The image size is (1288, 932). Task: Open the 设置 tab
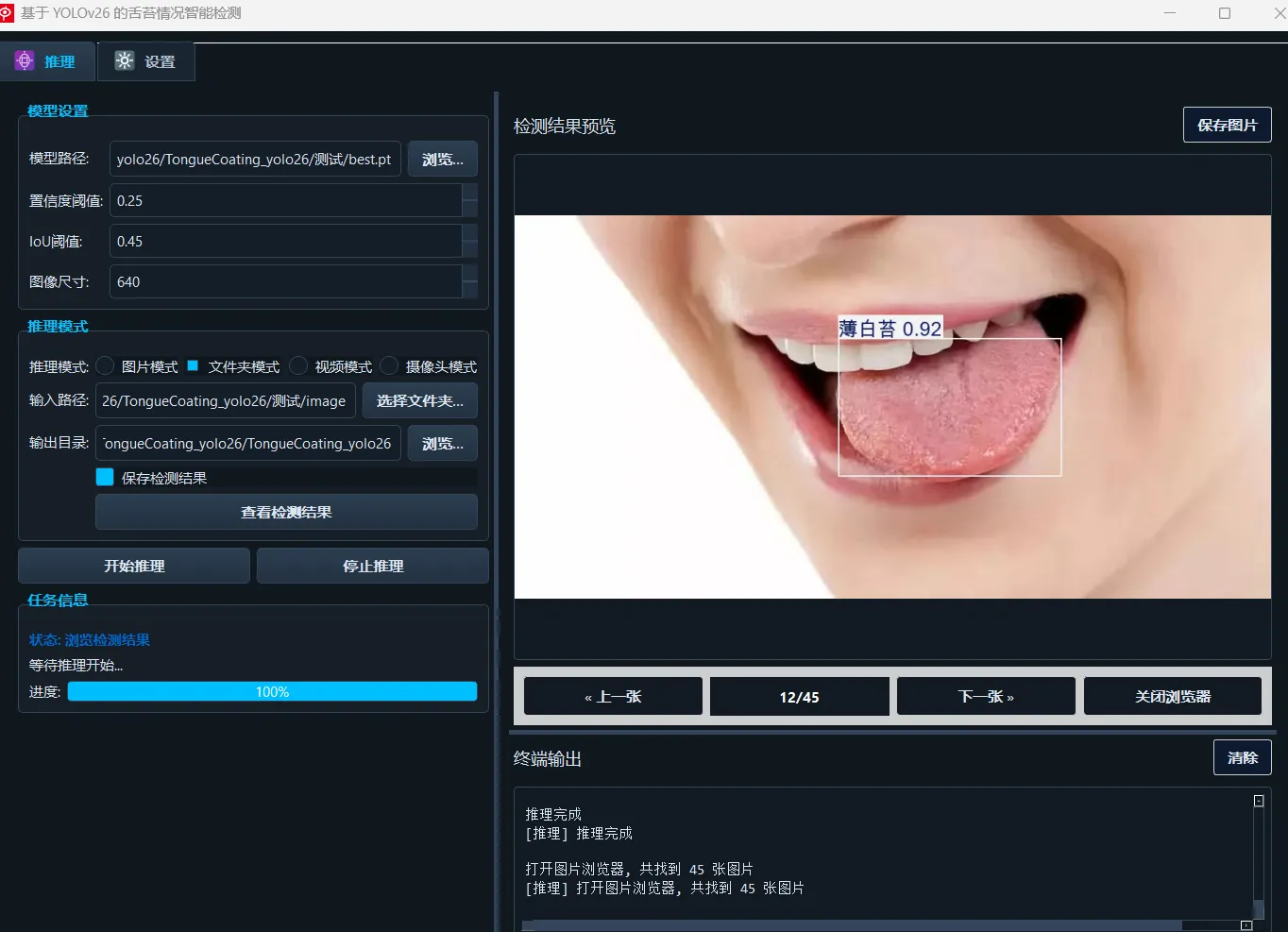146,61
